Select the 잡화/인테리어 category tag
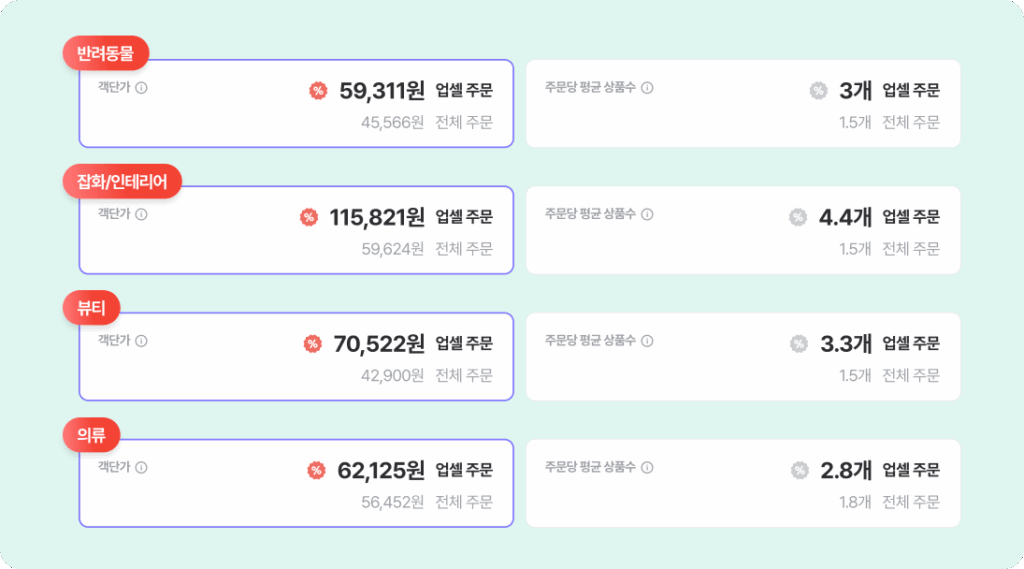 pyautogui.click(x=122, y=181)
